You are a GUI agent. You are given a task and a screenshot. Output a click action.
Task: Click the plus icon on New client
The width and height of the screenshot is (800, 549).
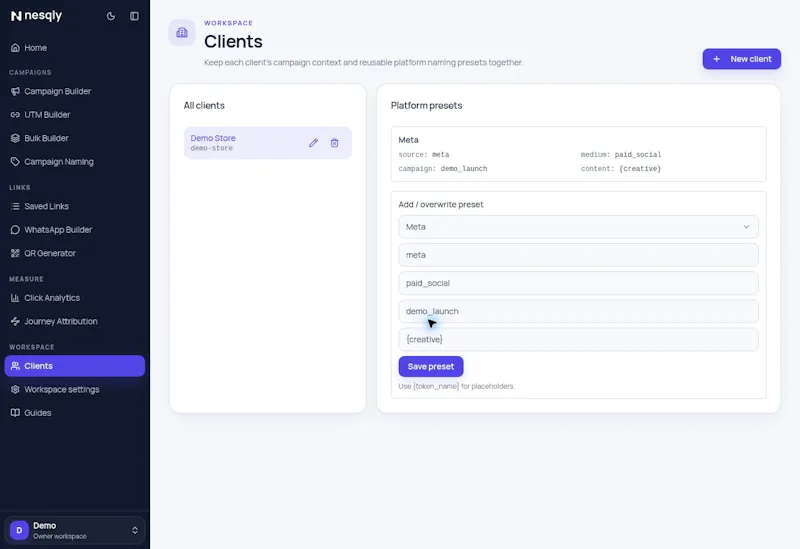click(716, 59)
